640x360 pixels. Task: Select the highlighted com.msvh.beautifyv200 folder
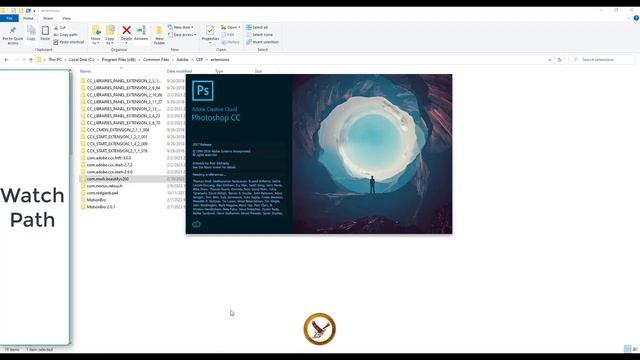pyautogui.click(x=107, y=179)
